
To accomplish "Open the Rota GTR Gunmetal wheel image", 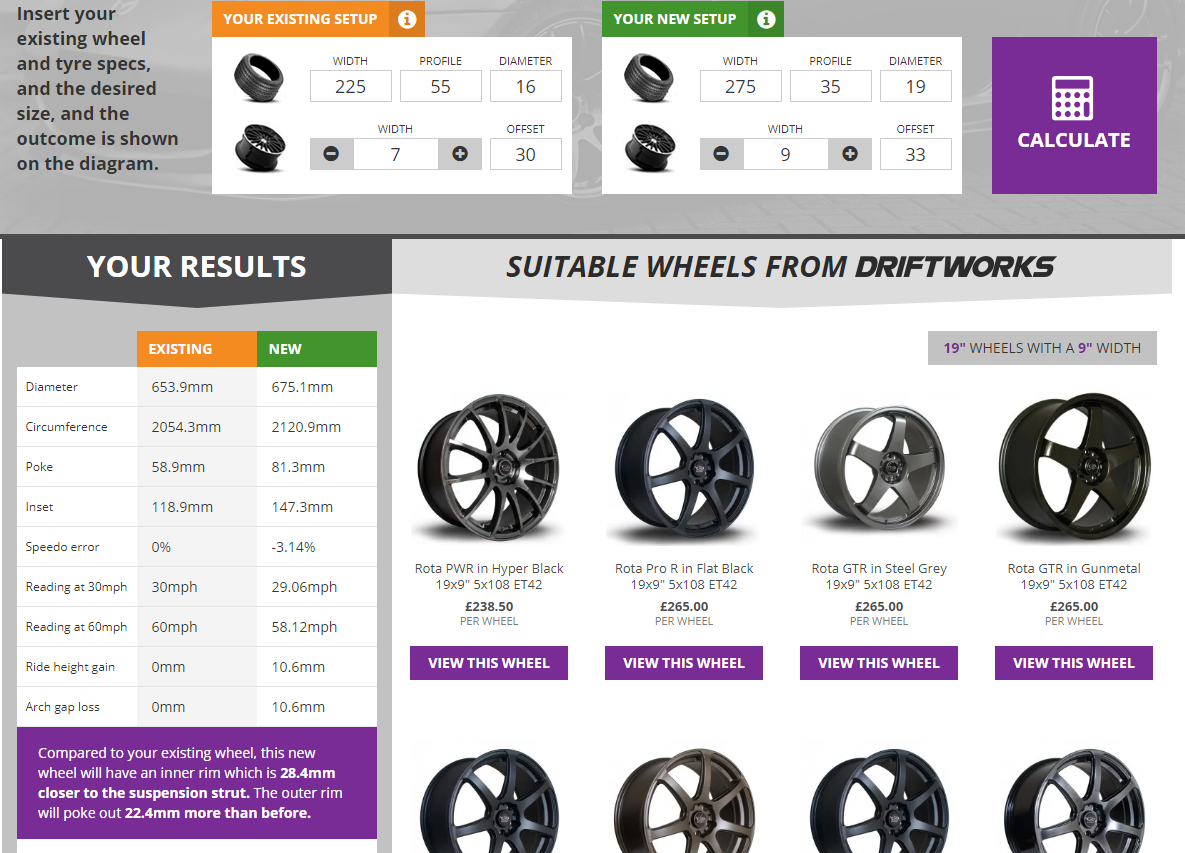I will pyautogui.click(x=1074, y=467).
